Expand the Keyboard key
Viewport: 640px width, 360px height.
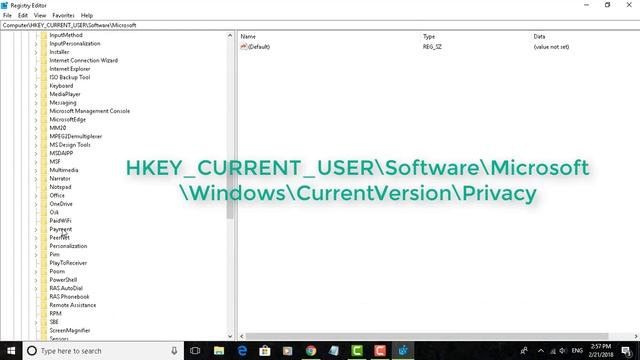coord(36,86)
